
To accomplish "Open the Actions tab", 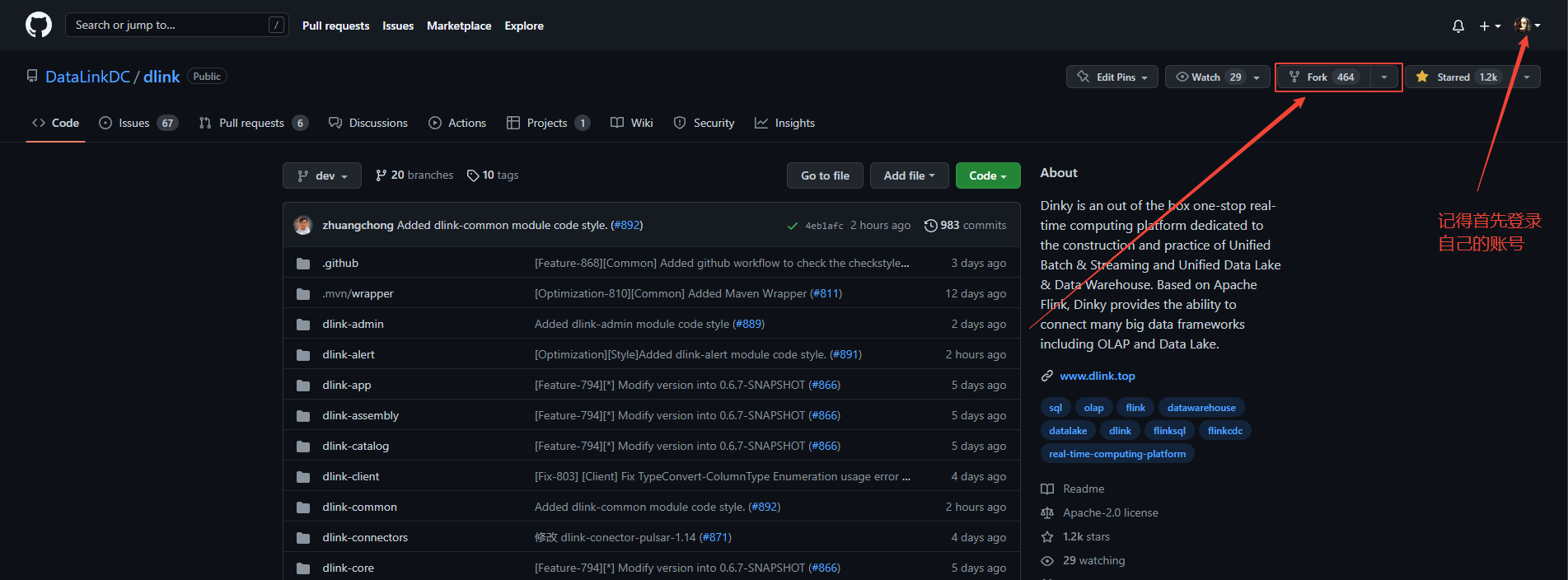I will [457, 123].
